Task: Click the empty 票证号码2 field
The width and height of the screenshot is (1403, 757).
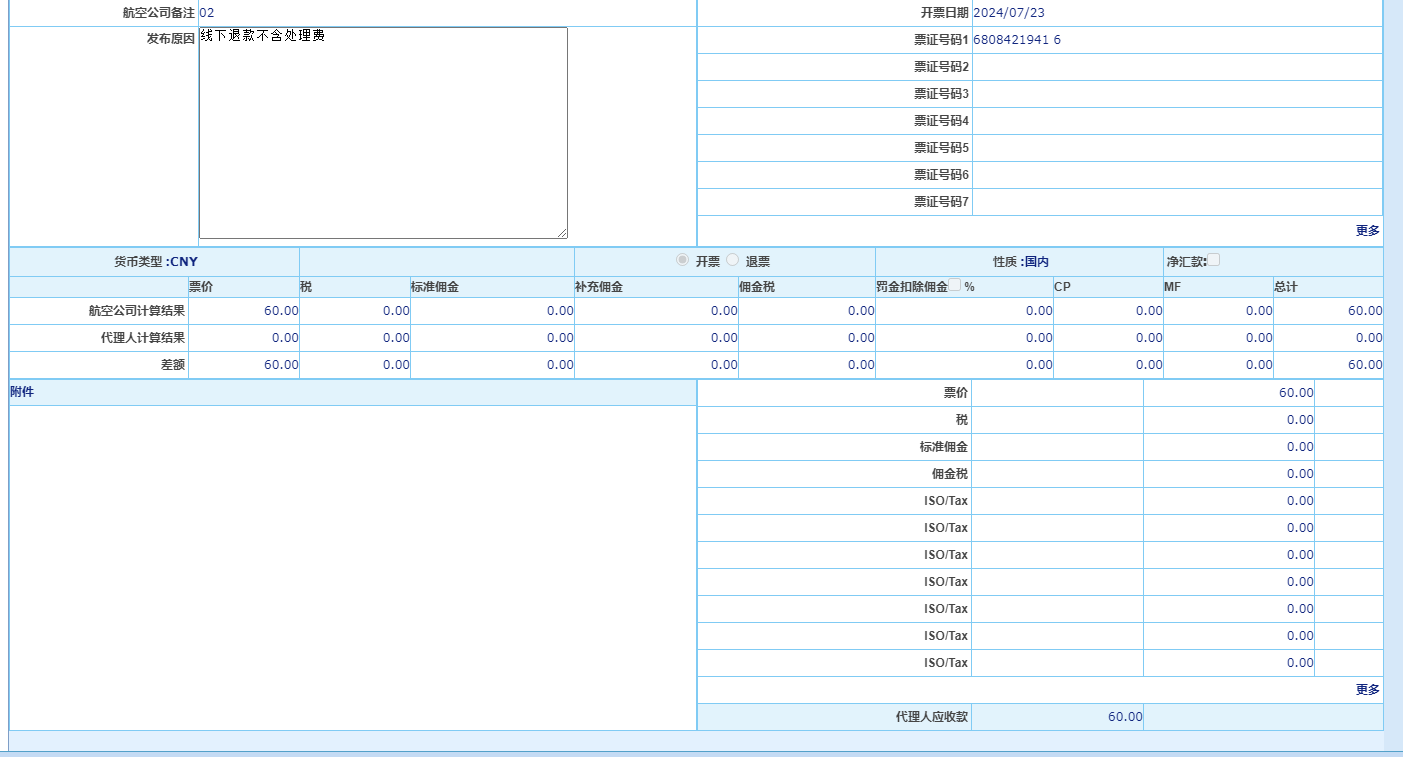Action: pyautogui.click(x=1176, y=67)
